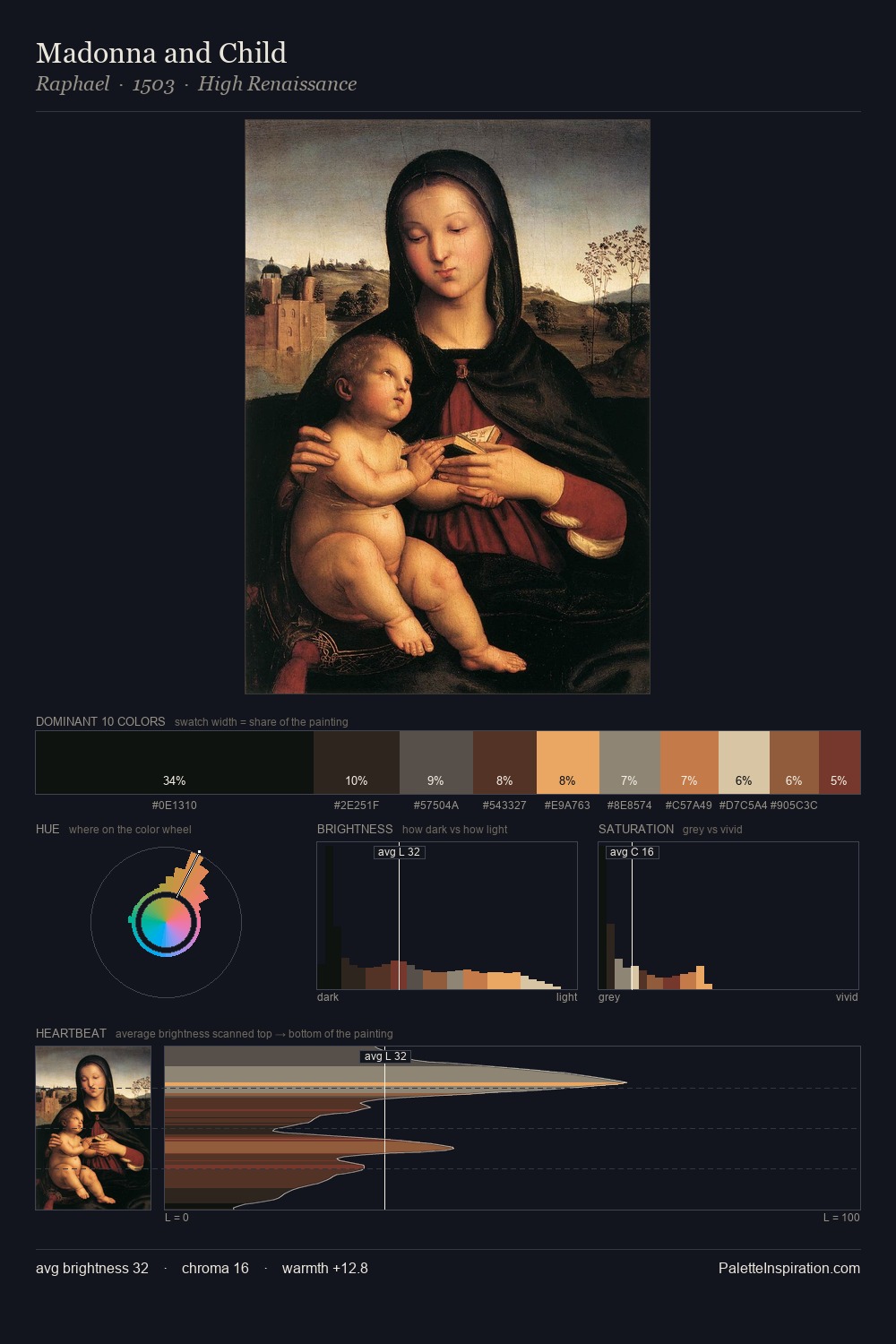The image size is (896, 1344).
Task: Click the hex label '#8E8574'
Action: (629, 805)
